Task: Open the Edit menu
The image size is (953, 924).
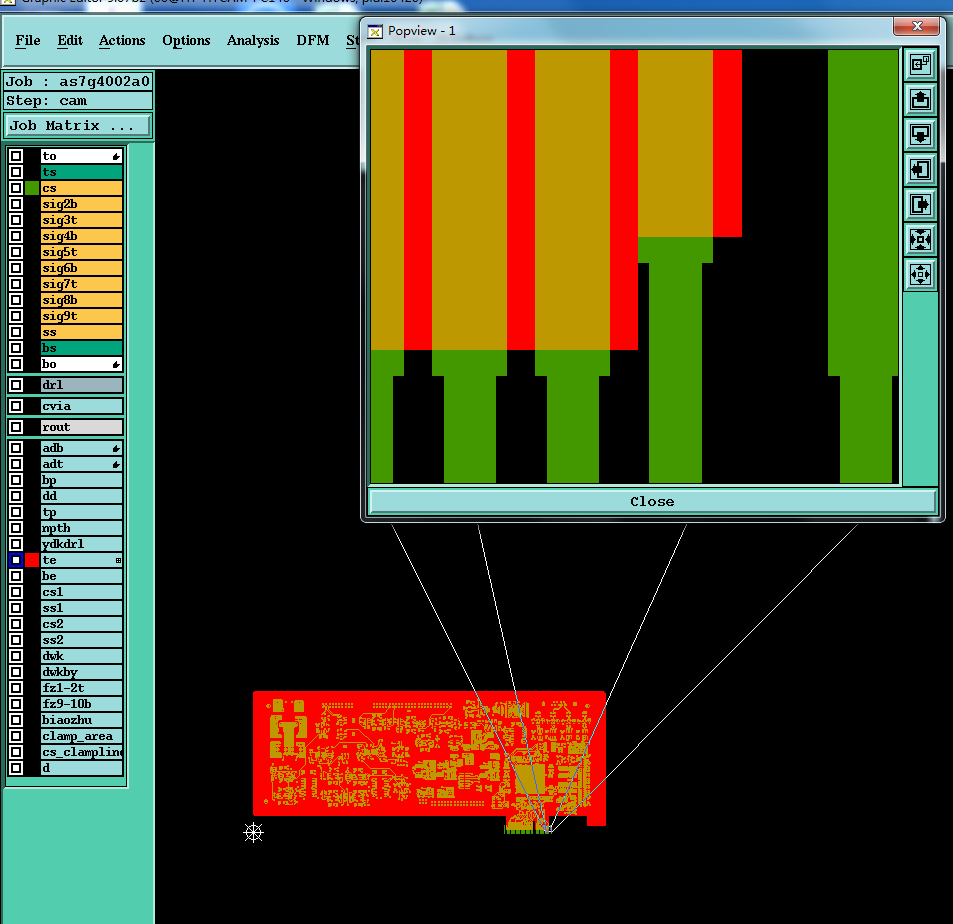Action: [70, 41]
